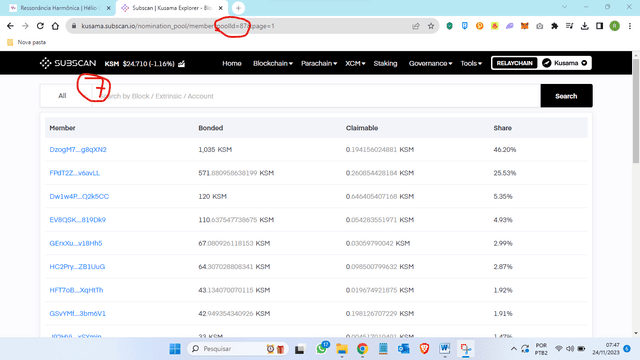
Task: Open the Windows Start menu
Action: pyautogui.click(x=175, y=349)
